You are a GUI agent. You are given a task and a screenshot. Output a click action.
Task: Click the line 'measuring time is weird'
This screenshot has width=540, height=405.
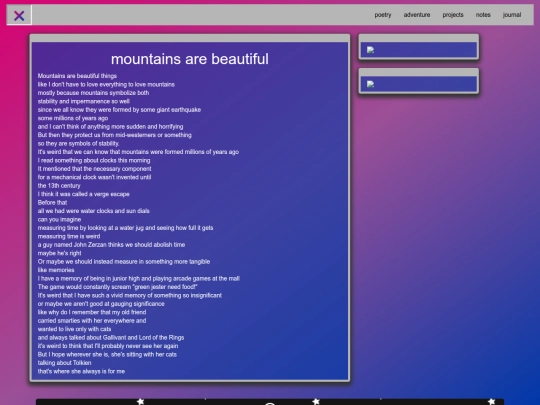69,236
